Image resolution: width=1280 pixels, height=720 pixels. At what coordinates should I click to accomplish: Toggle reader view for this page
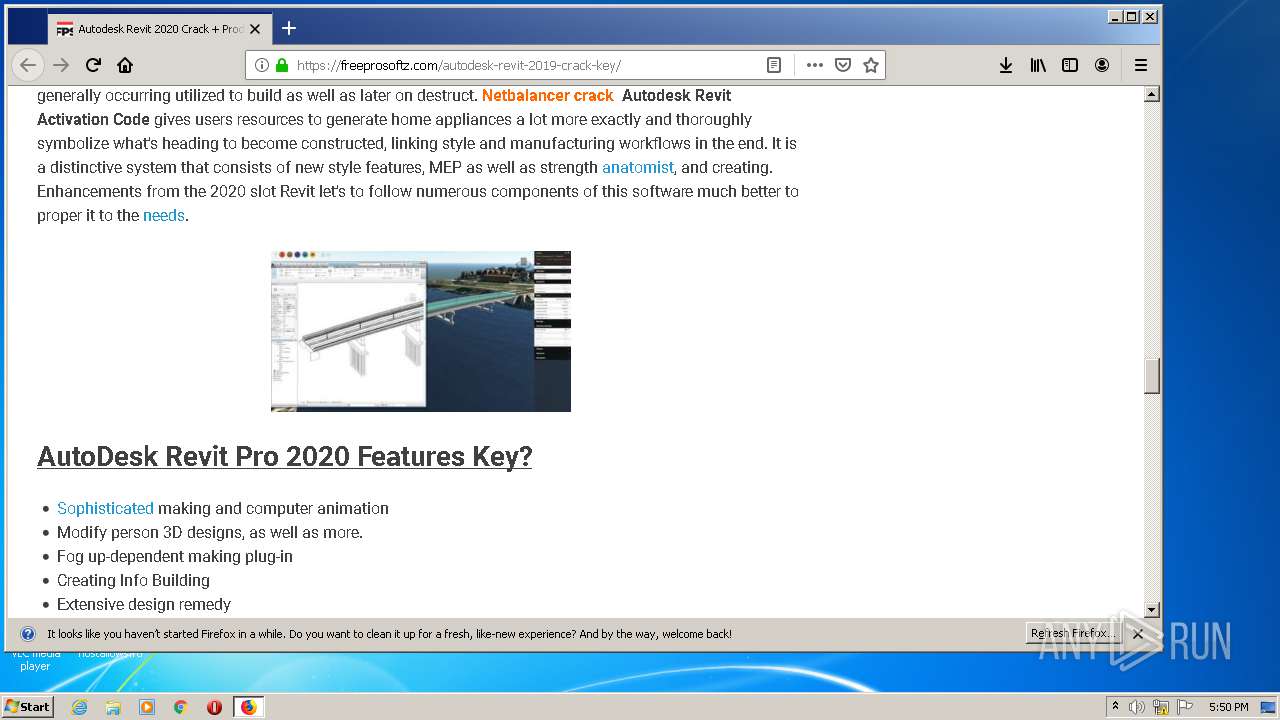pos(774,65)
